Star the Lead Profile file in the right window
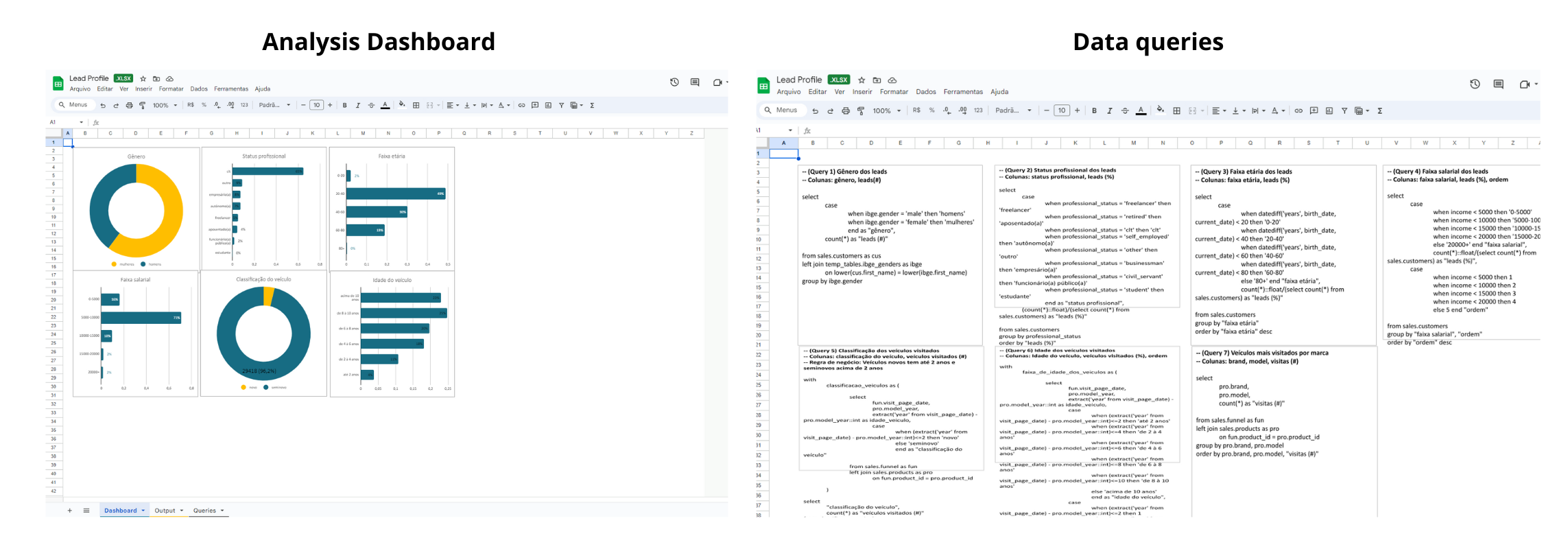The width and height of the screenshot is (1568, 560). coord(862,80)
